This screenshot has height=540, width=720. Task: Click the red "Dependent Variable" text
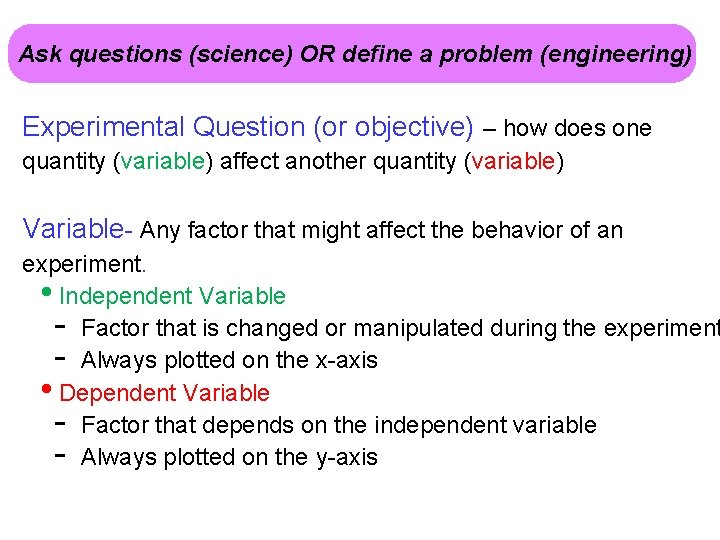tap(165, 393)
